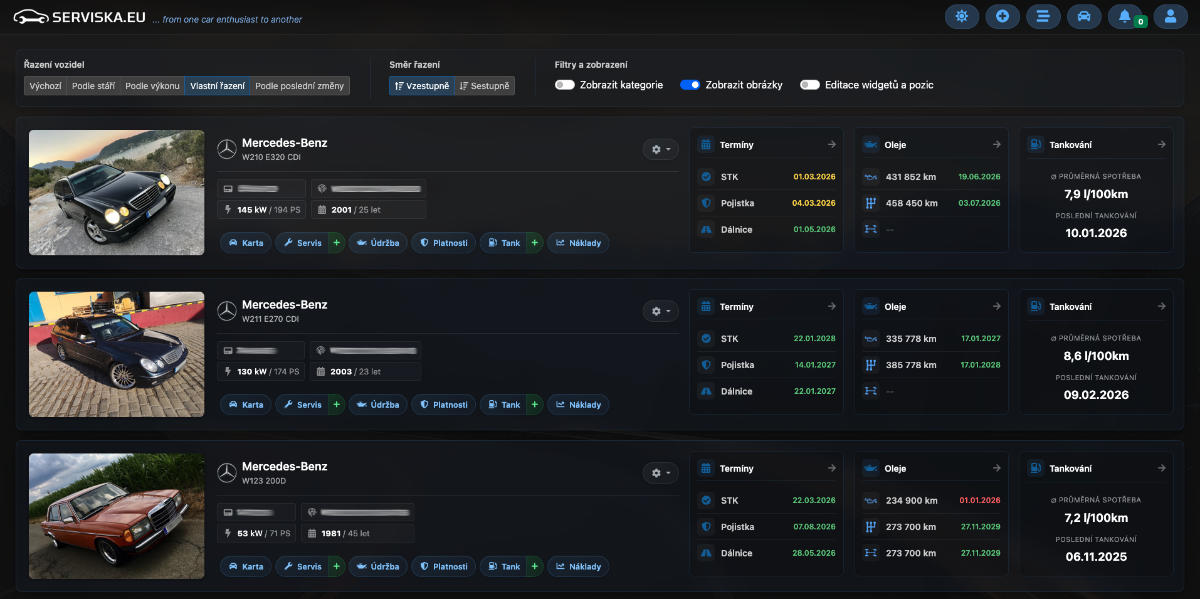Switch sort direction to Sestupně
This screenshot has width=1200, height=599.
click(485, 86)
